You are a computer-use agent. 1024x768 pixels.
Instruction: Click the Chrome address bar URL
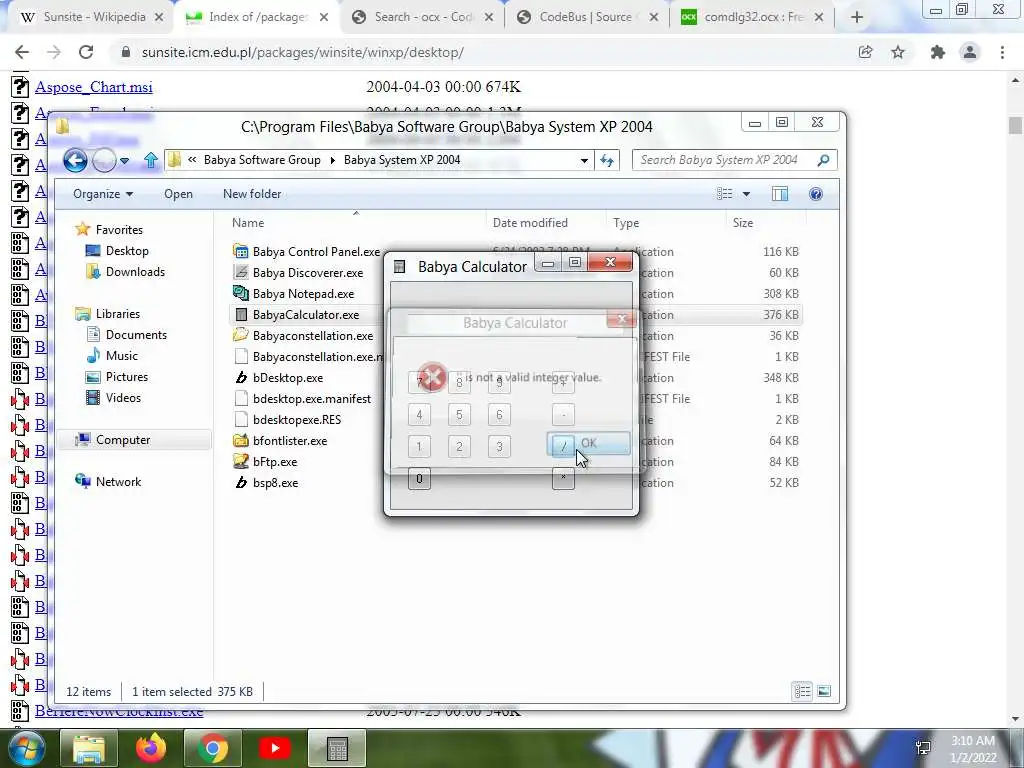[302, 52]
